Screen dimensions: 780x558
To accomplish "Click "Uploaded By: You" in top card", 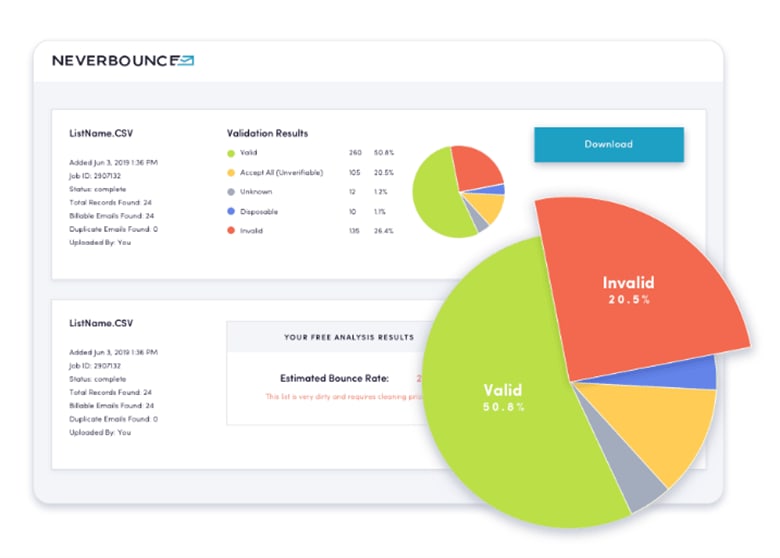I will pos(100,243).
